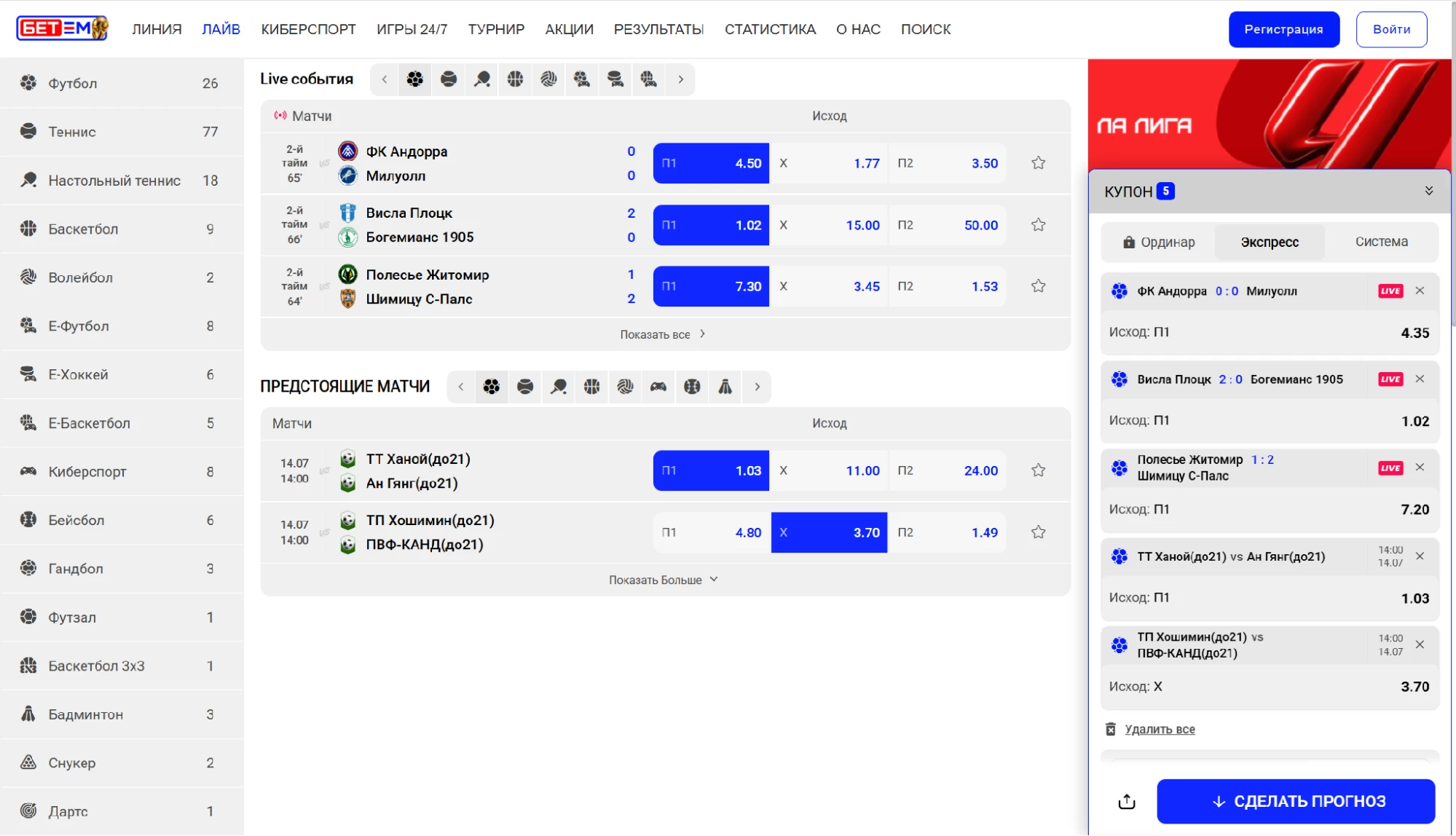The width and height of the screenshot is (1456, 836).
Task: Click the Регистрация button
Action: [x=1283, y=29]
